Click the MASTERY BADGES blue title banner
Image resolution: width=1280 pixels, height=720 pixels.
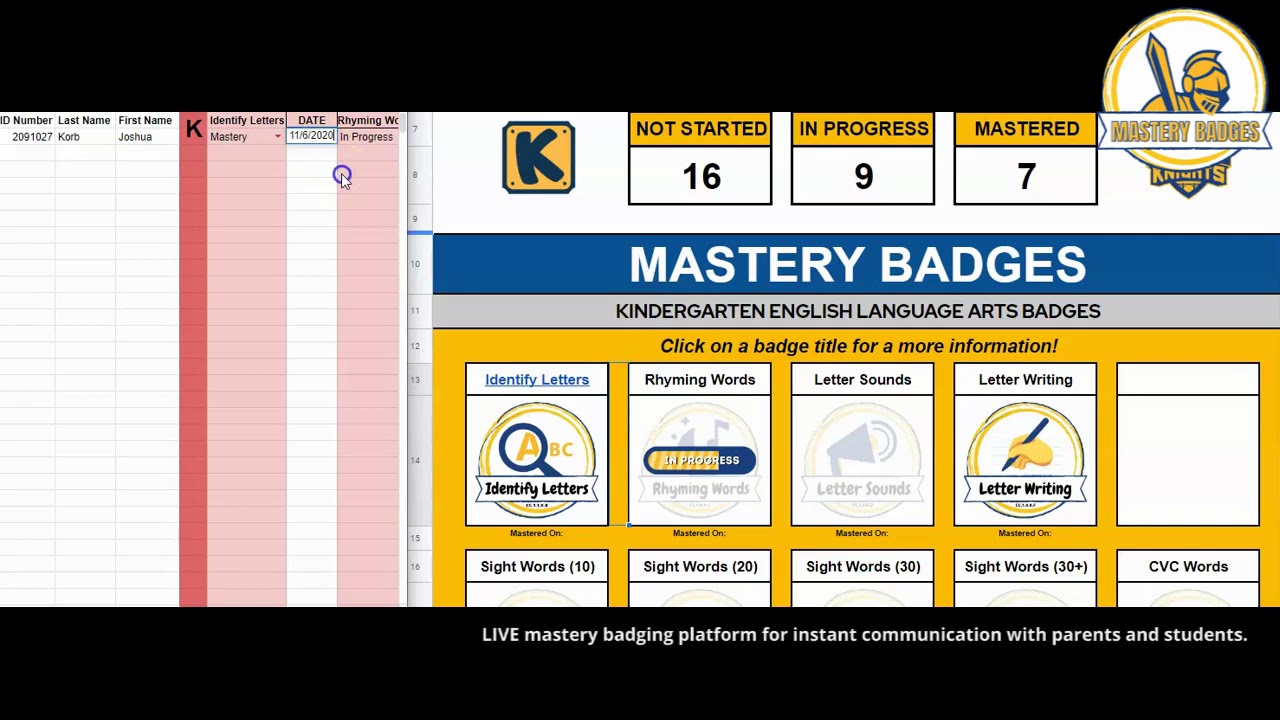pyautogui.click(x=857, y=265)
